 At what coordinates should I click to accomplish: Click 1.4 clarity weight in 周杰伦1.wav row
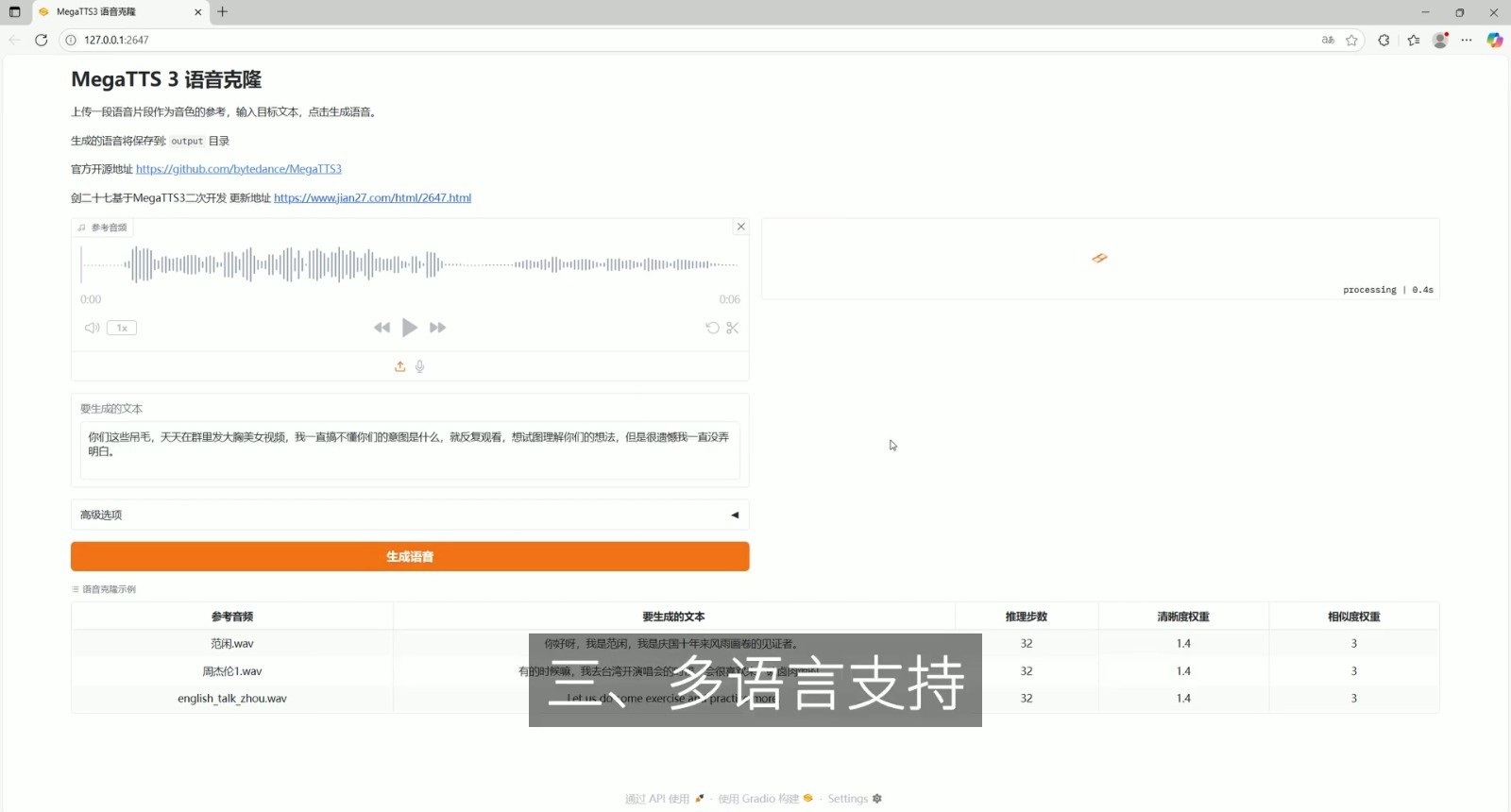point(1183,671)
